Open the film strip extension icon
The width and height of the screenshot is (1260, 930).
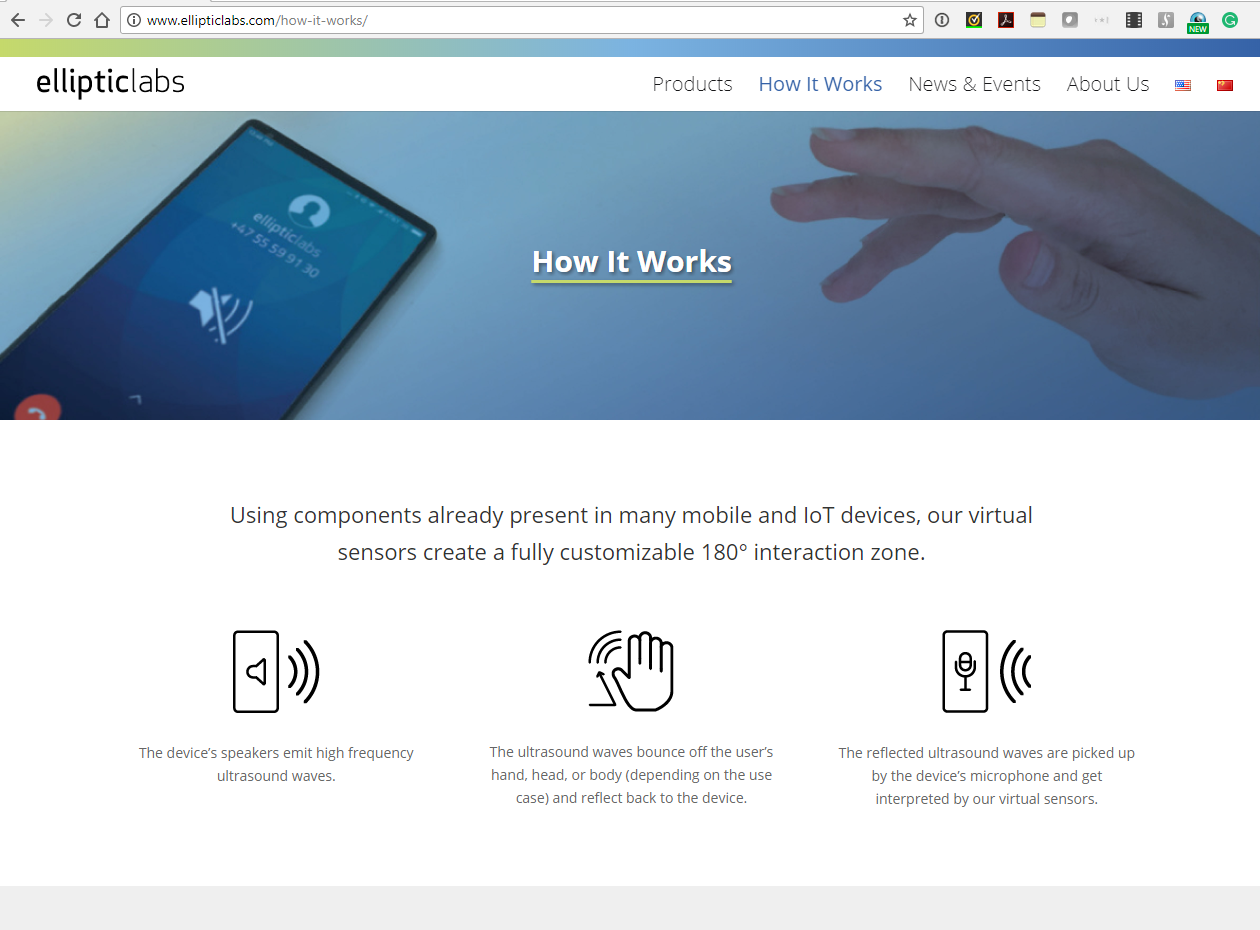pos(1134,20)
